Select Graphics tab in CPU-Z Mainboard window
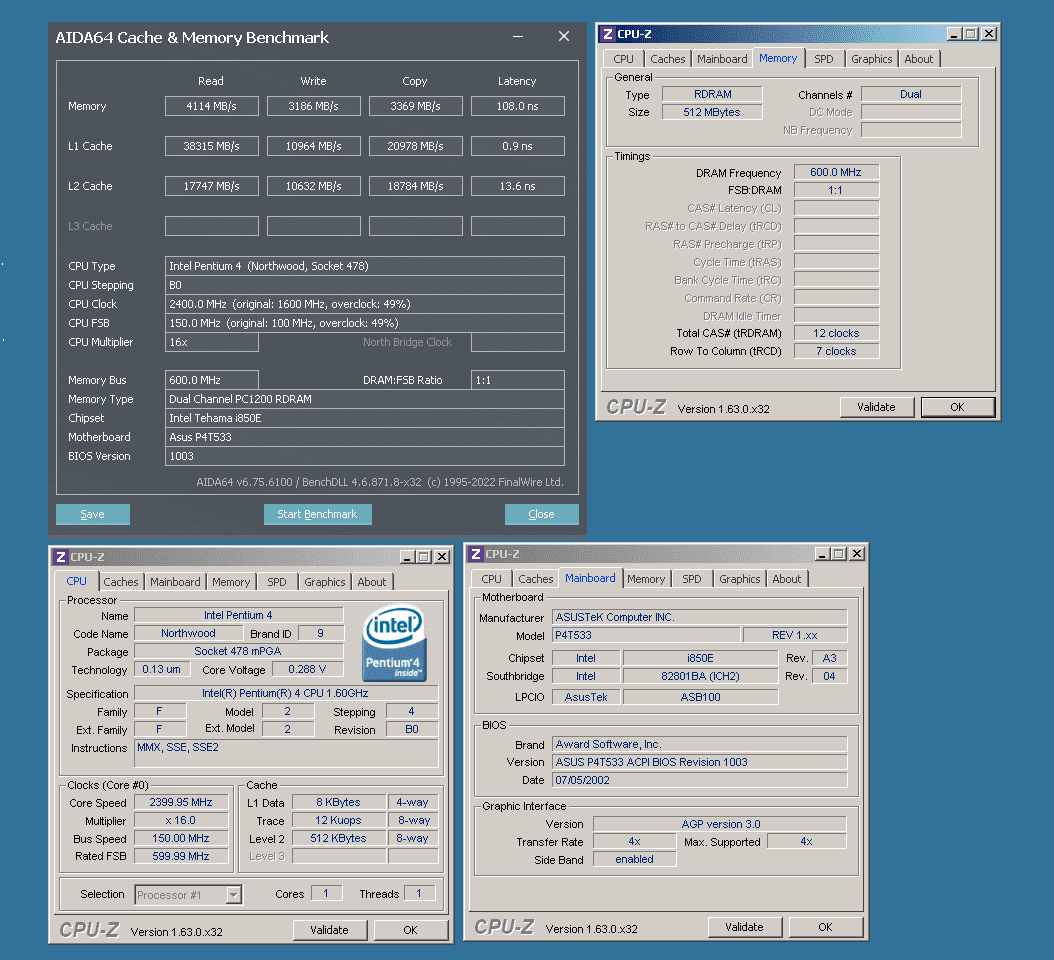1054x960 pixels. pos(739,579)
